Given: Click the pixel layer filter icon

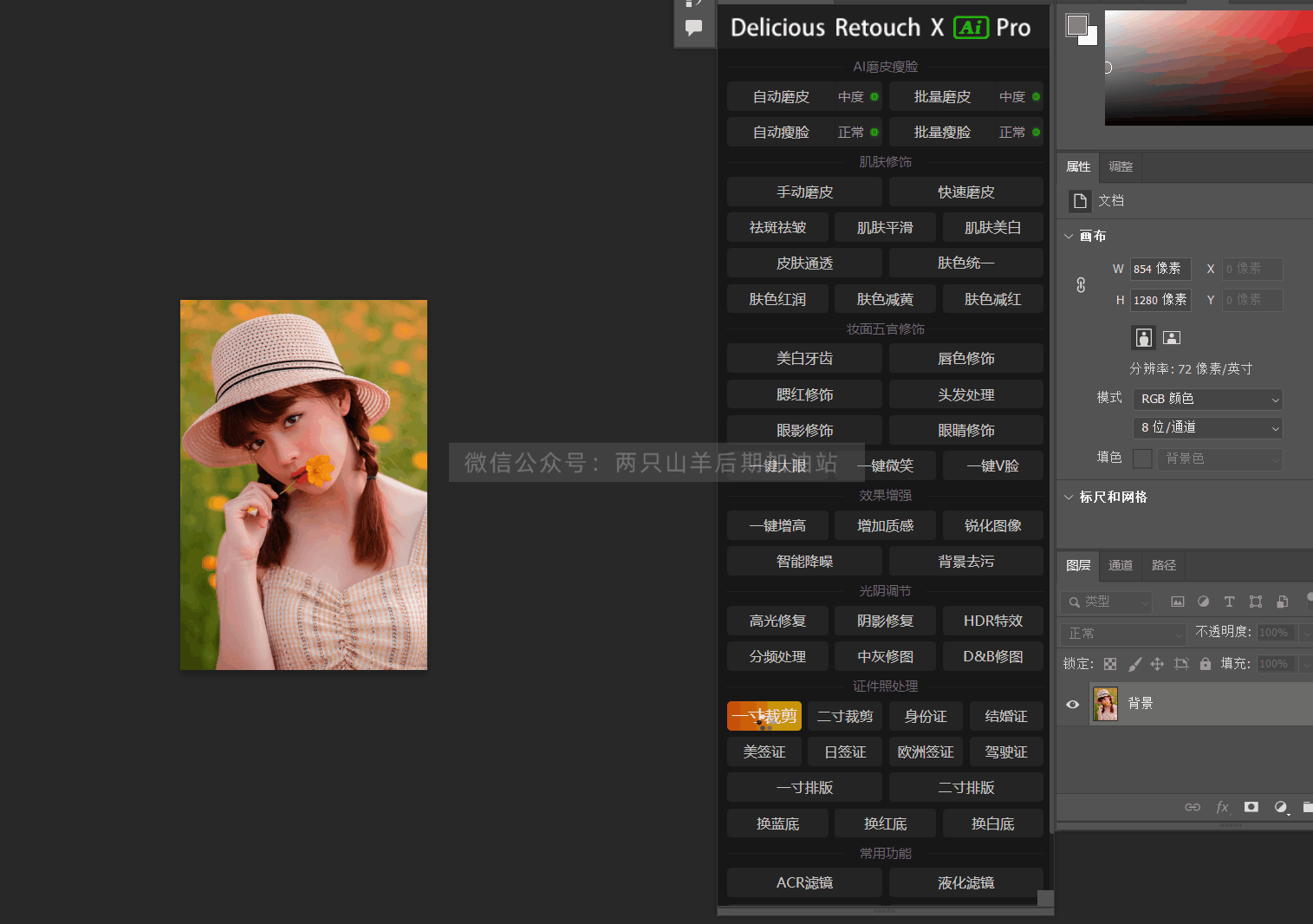Looking at the screenshot, I should (1177, 602).
